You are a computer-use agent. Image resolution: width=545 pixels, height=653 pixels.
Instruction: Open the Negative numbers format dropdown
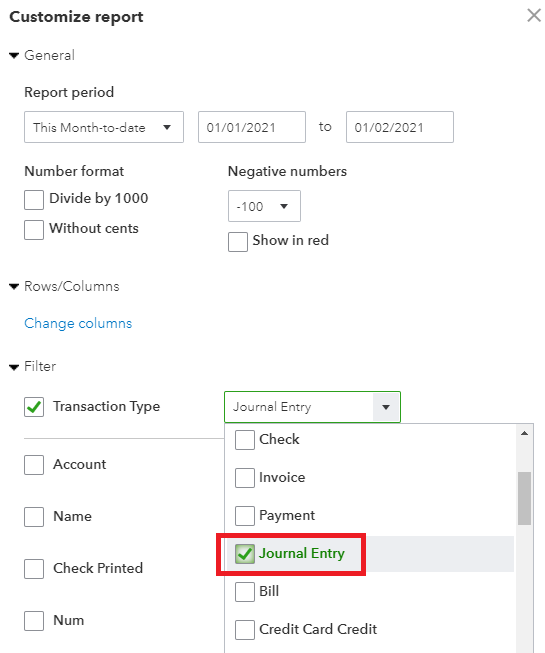click(x=264, y=206)
